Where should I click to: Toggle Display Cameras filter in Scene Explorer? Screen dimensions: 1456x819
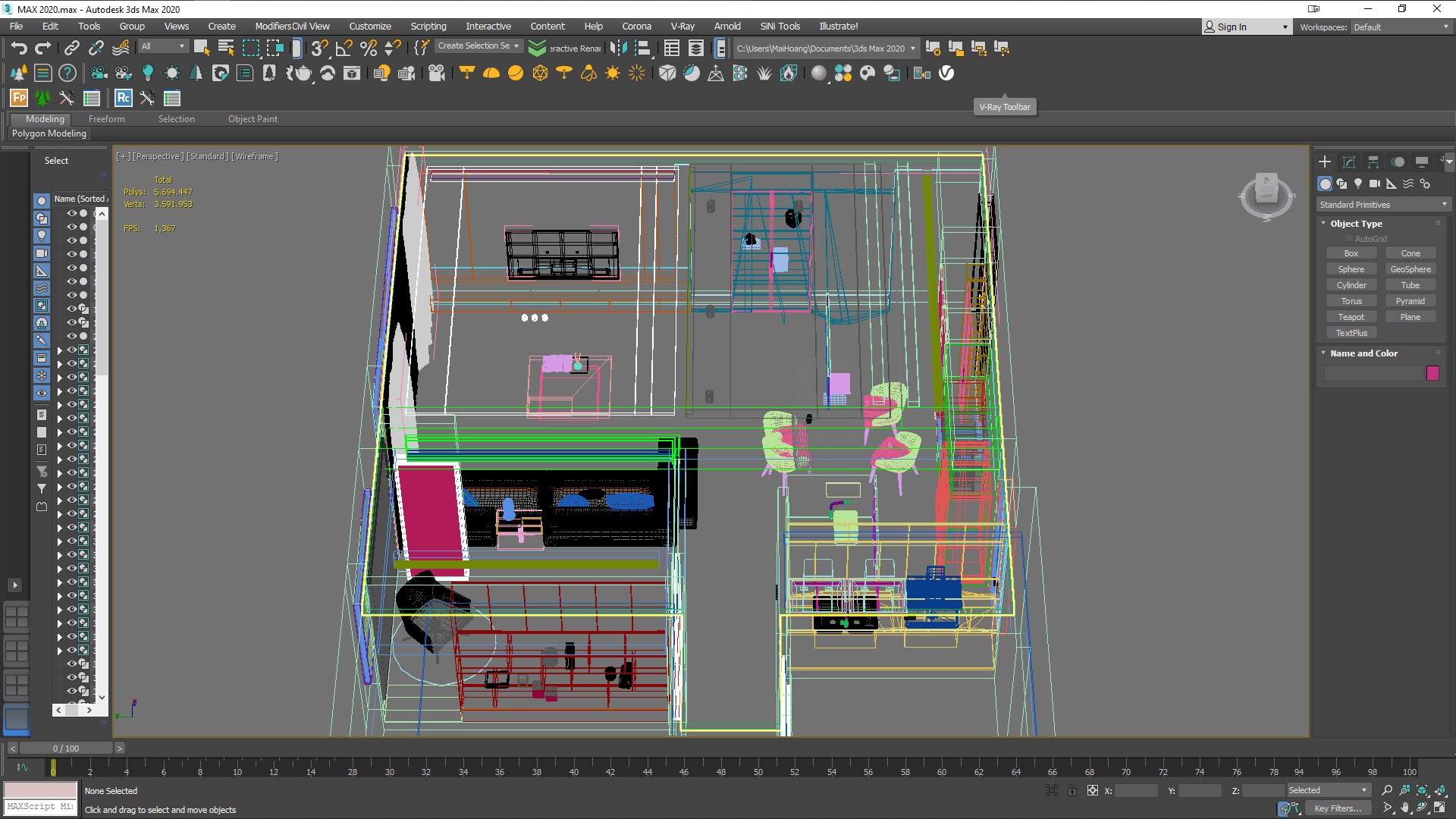tap(42, 253)
